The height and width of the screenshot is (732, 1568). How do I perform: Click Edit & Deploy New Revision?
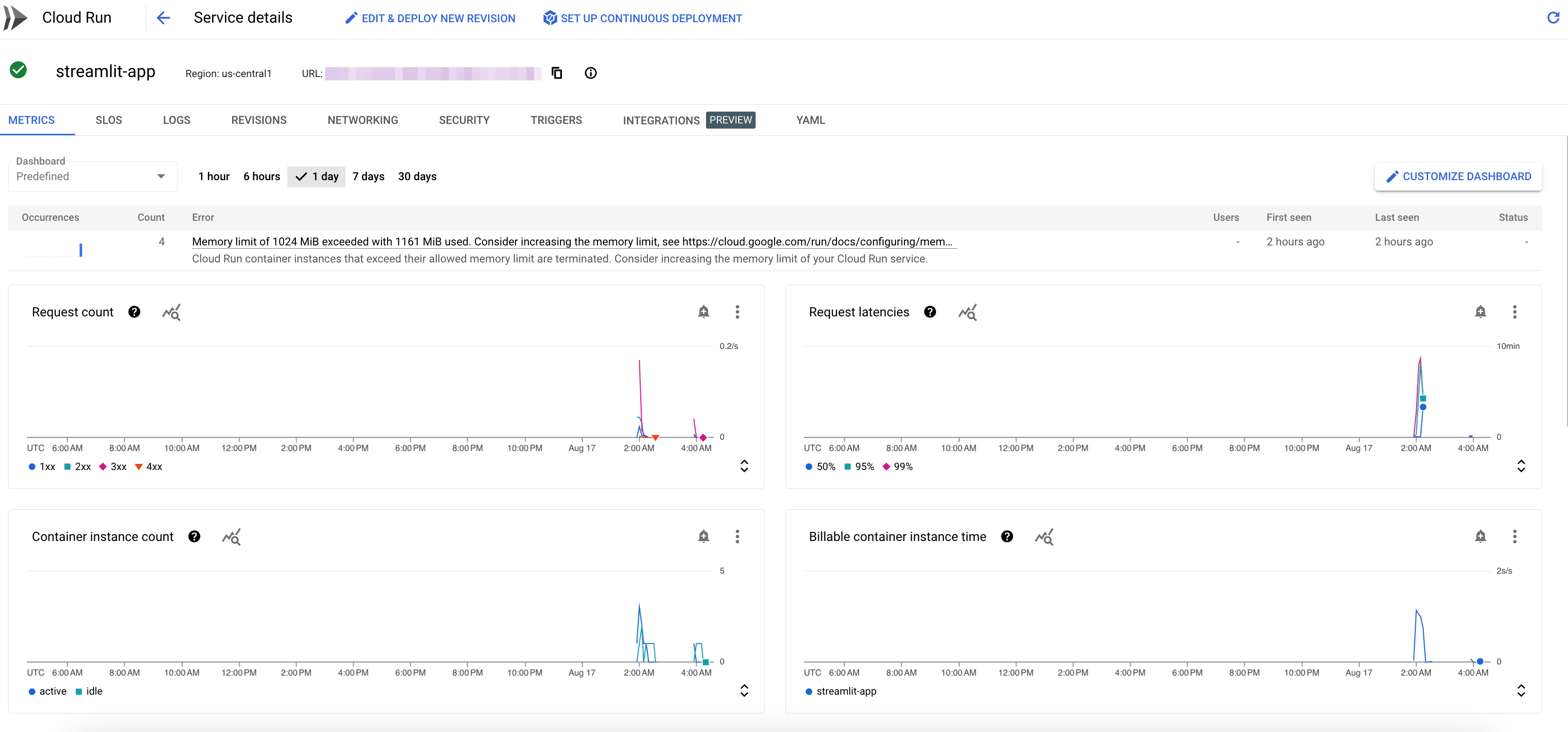[x=431, y=18]
